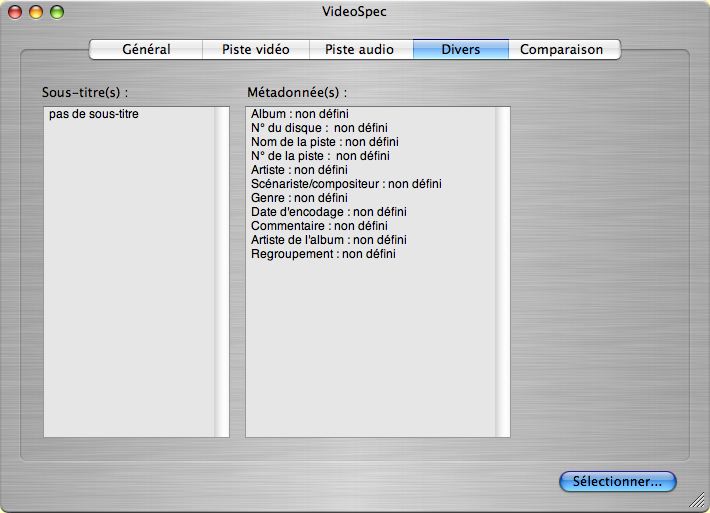
Task: Select 'Regroupement : non défini' line
Action: point(323,254)
